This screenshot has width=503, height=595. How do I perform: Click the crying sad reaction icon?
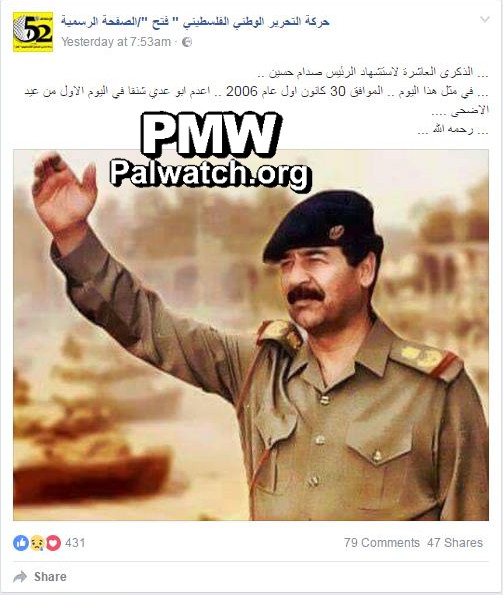tap(37, 543)
